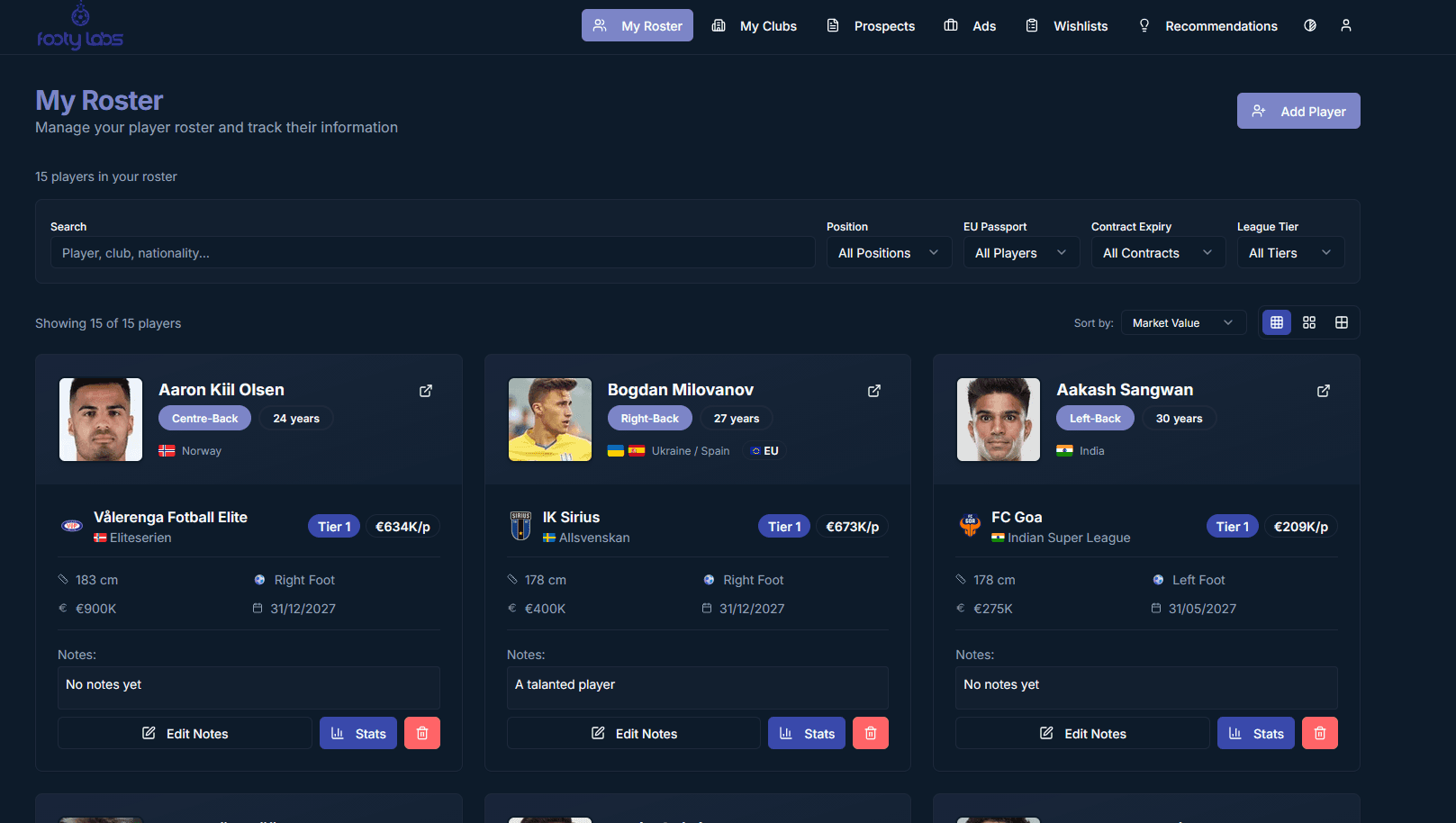This screenshot has height=823, width=1456.
Task: Open Aakash Sangwan's external link icon
Action: [1323, 391]
